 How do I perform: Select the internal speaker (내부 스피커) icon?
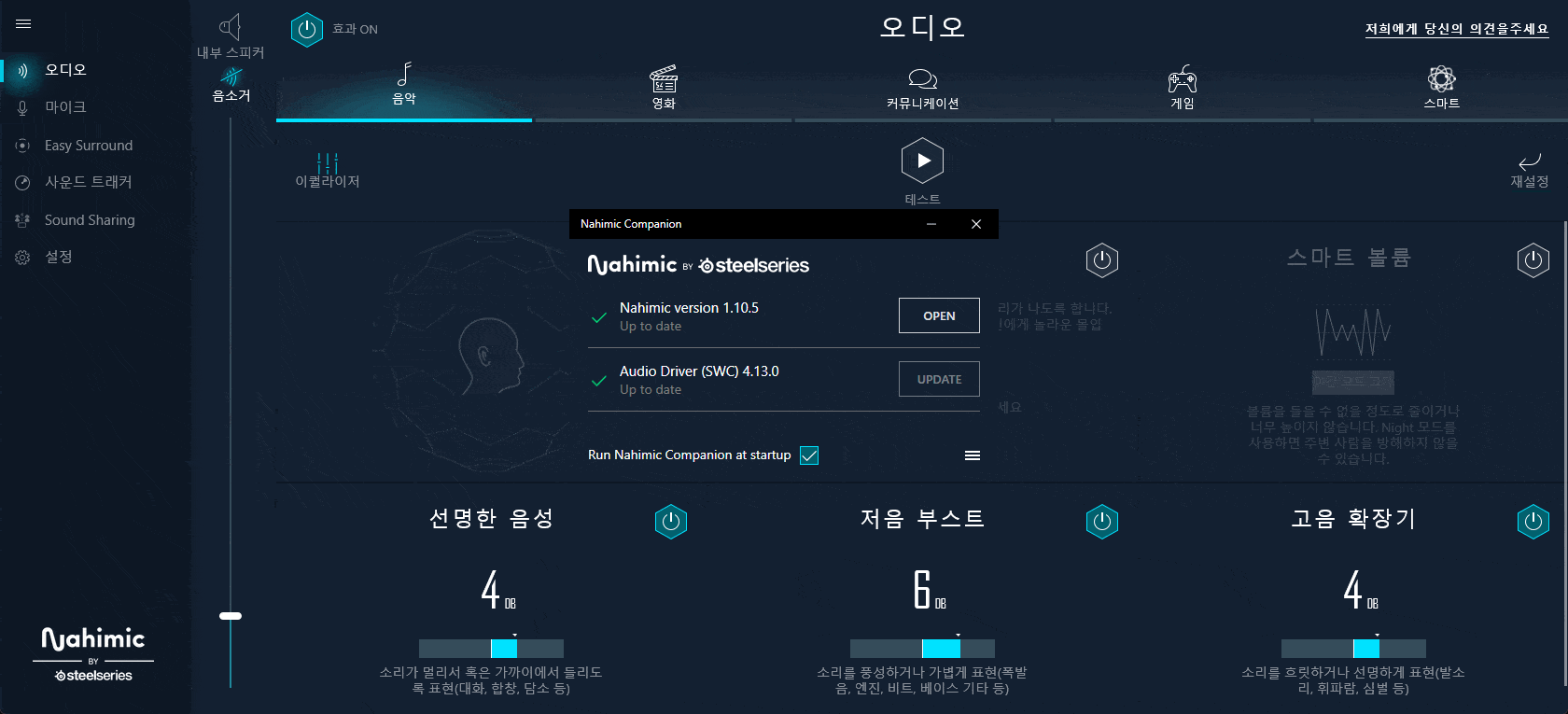click(x=230, y=27)
